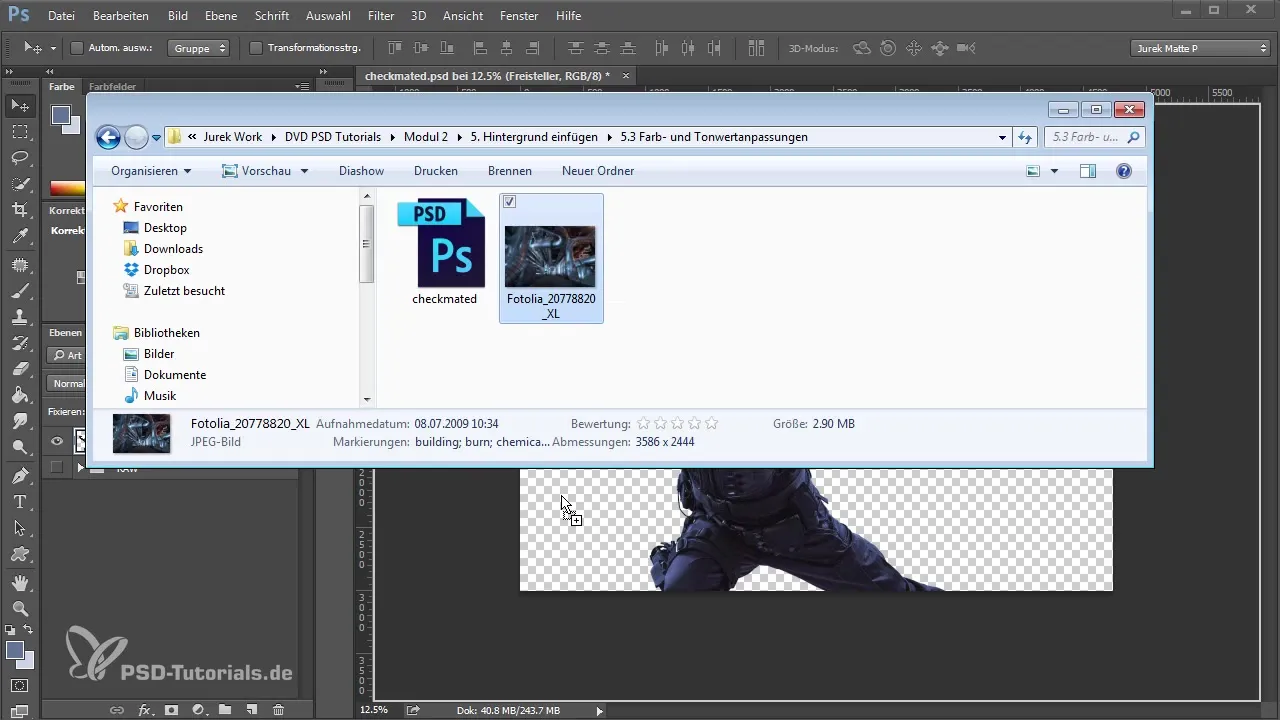Open the Bearbeiten menu
The image size is (1280, 720).
point(120,16)
